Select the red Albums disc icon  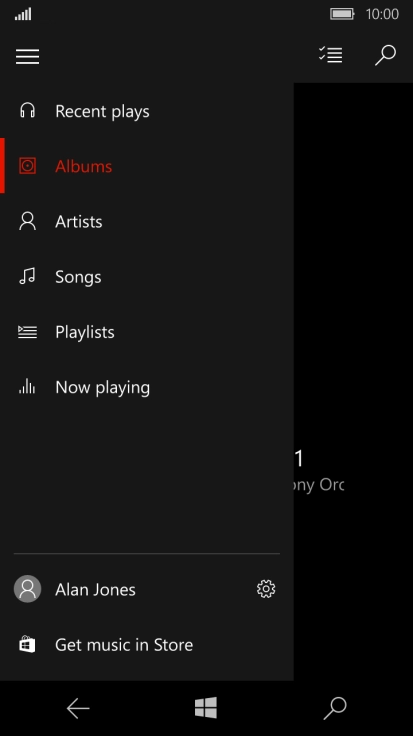click(27, 166)
